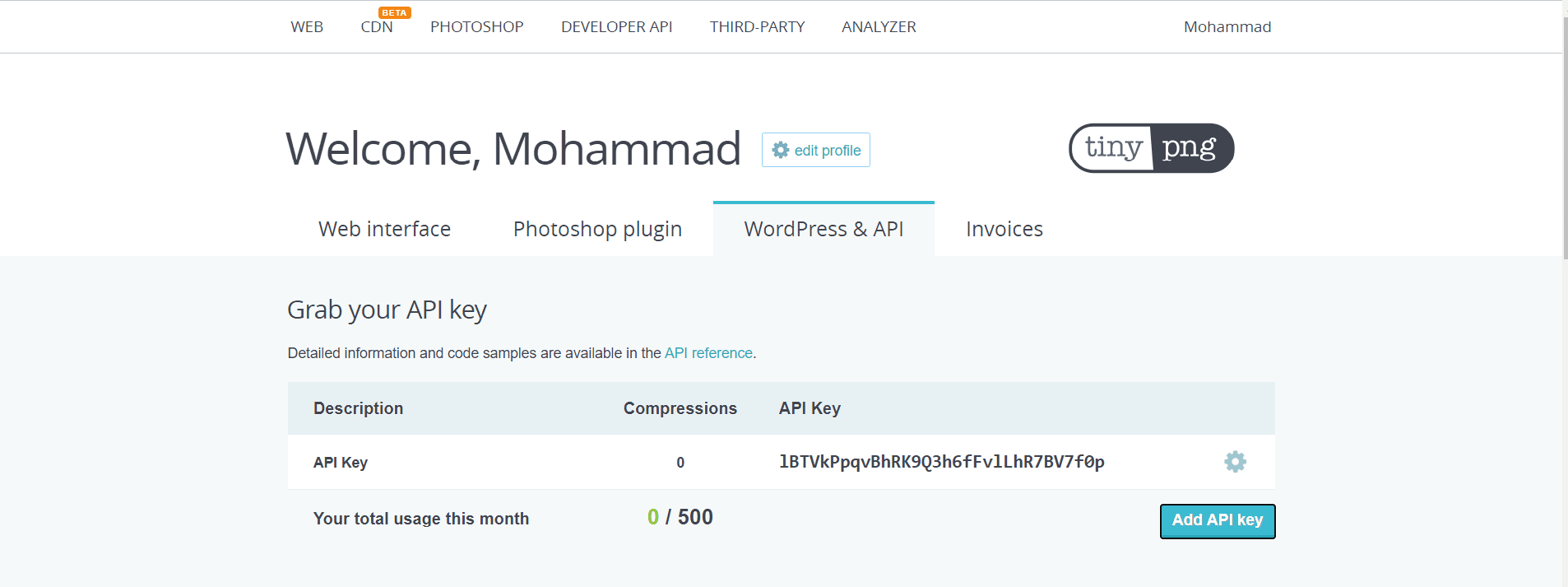The height and width of the screenshot is (587, 1568).
Task: Click the compressions count 0 in the API Key row
Action: pos(680,463)
